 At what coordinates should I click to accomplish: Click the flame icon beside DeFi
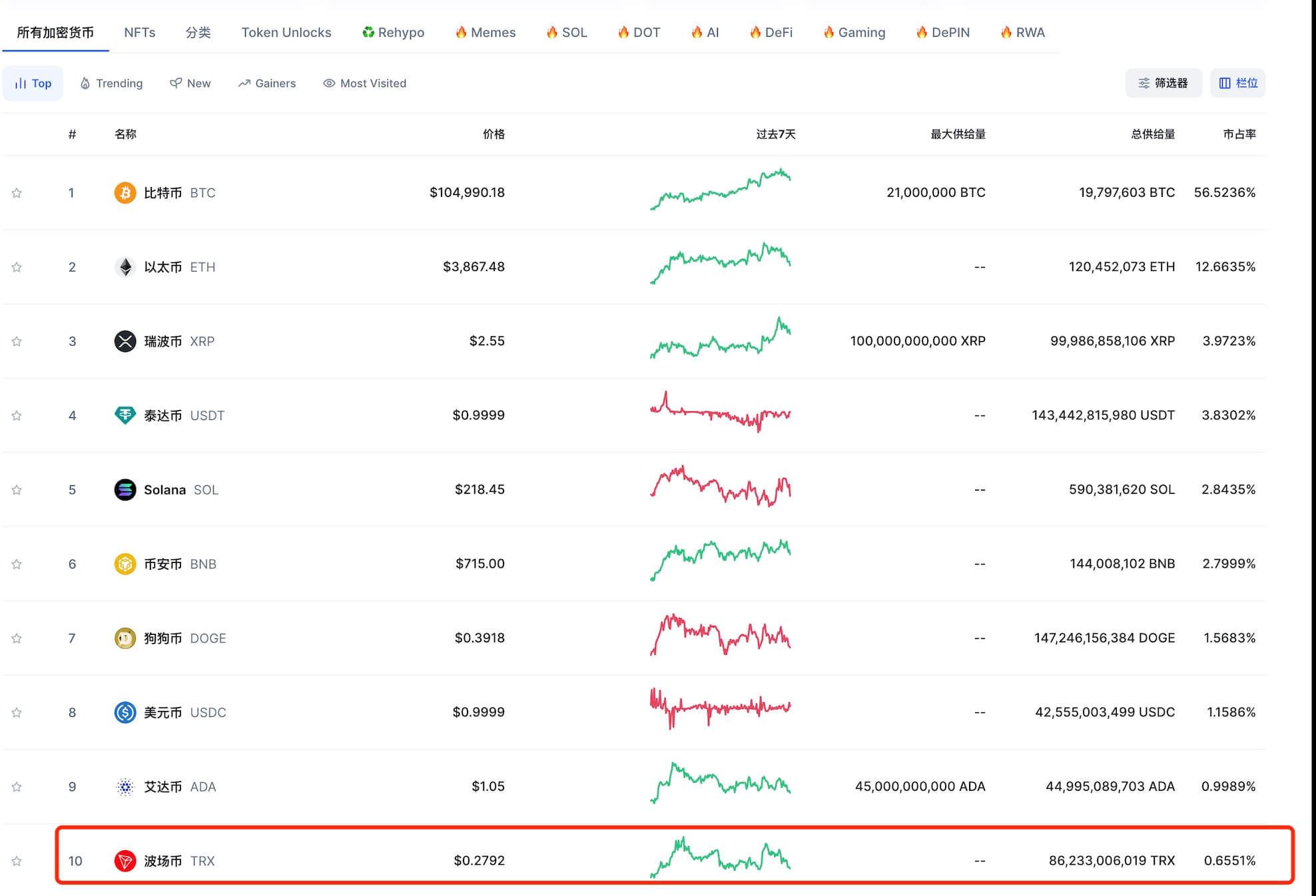click(x=755, y=32)
